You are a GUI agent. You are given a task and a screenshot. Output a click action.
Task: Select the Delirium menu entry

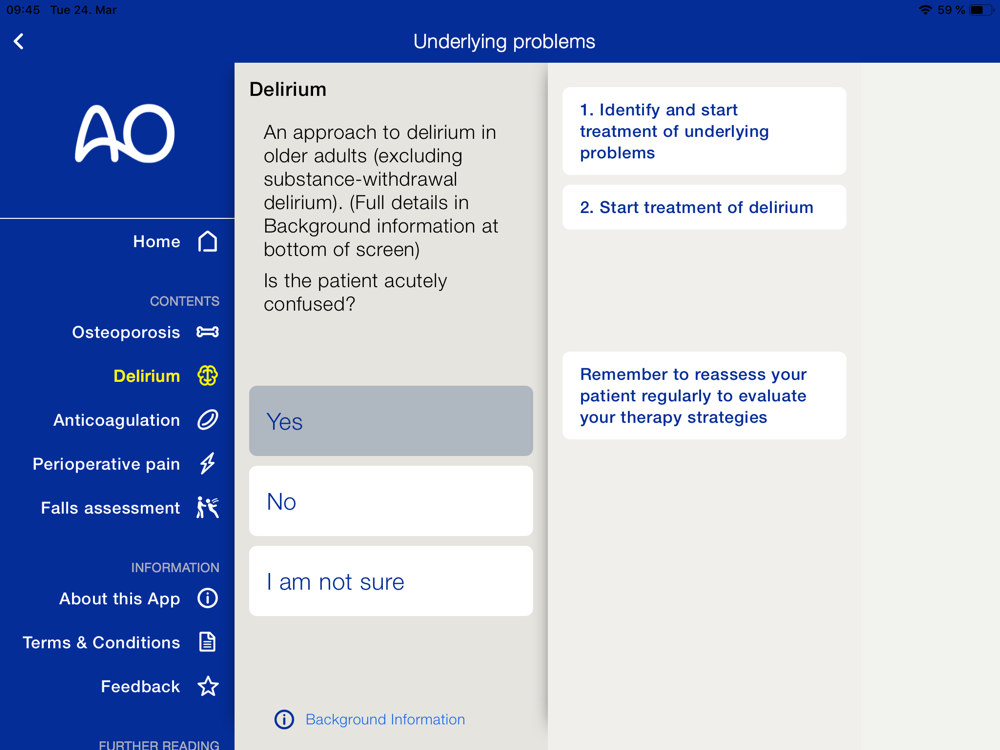pyautogui.click(x=147, y=376)
